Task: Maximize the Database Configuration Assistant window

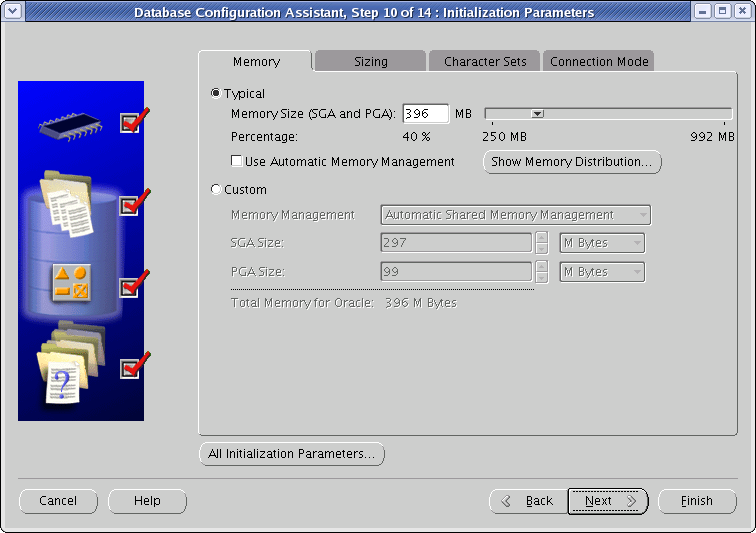Action: pos(722,11)
